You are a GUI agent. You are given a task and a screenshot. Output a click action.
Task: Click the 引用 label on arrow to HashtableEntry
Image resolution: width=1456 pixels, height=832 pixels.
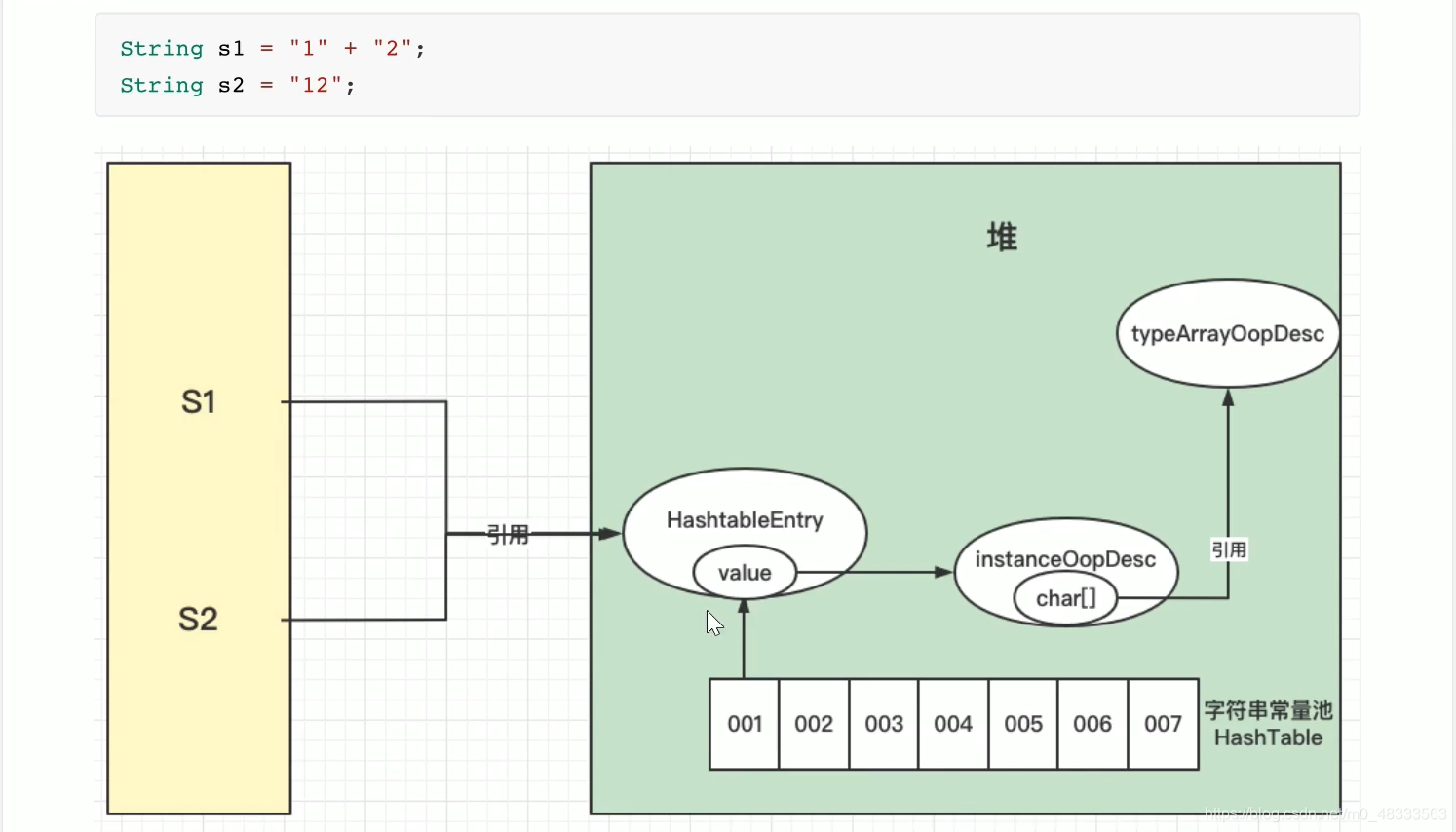pos(508,534)
